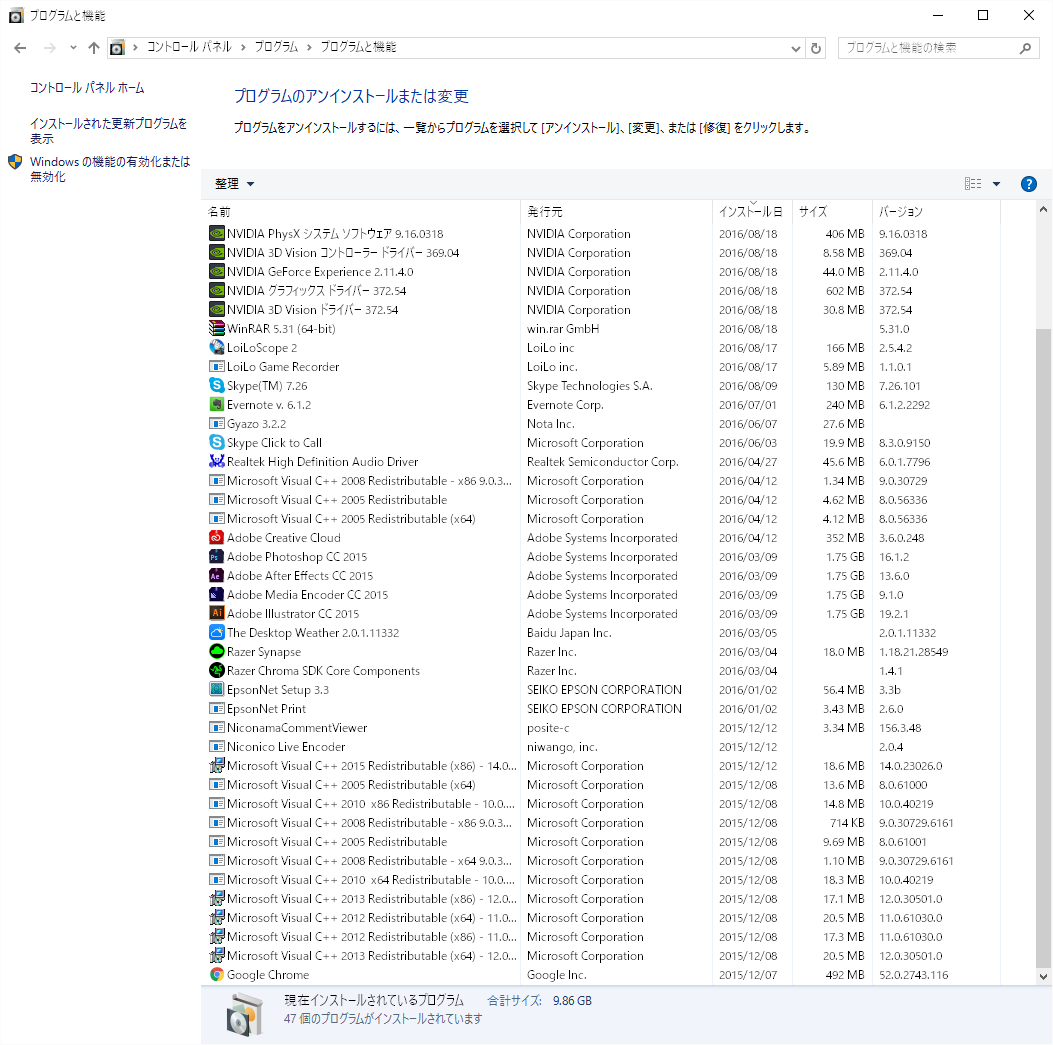Click プログラム in breadcrumb path
1053x1045 pixels.
(276, 47)
